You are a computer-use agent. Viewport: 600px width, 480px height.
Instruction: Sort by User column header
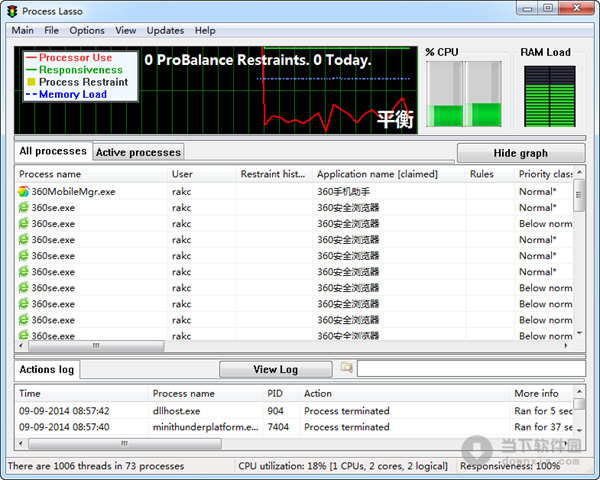(202, 174)
